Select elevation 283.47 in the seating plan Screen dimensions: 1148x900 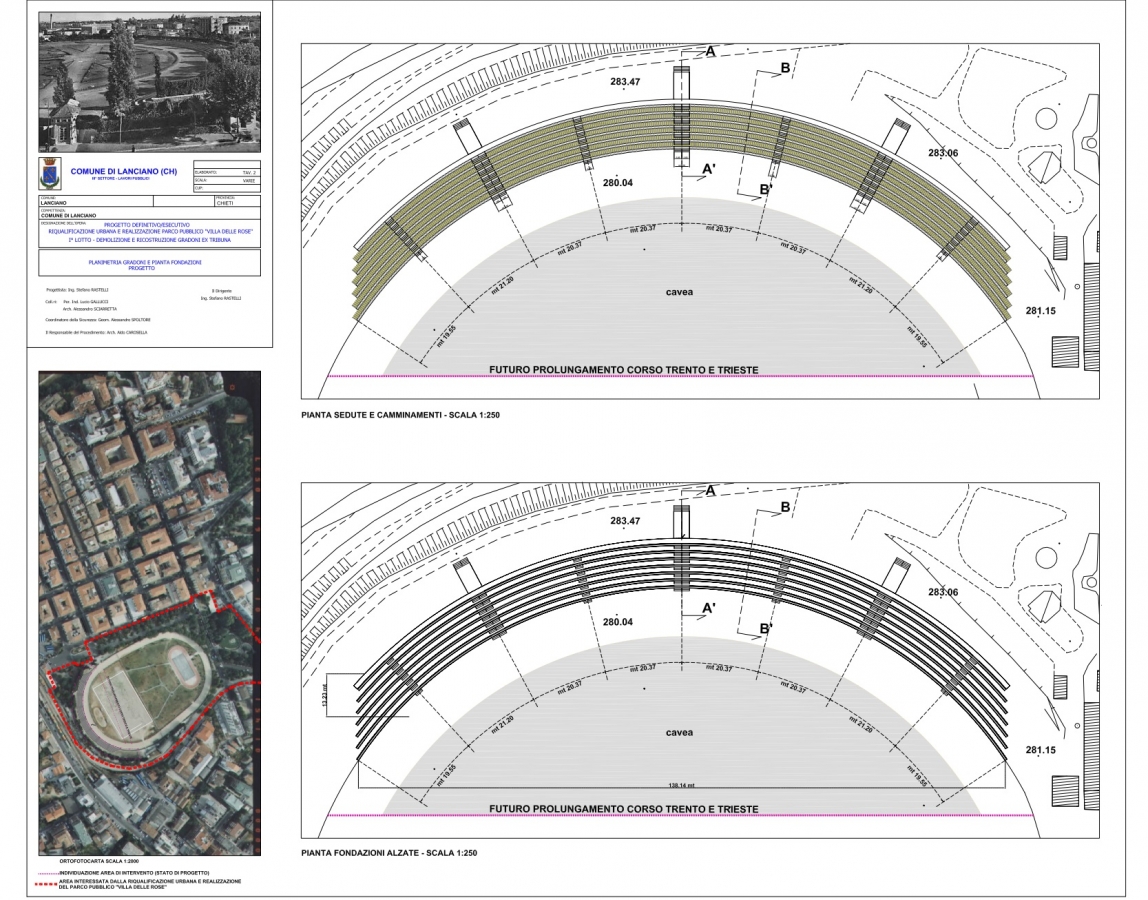625,80
